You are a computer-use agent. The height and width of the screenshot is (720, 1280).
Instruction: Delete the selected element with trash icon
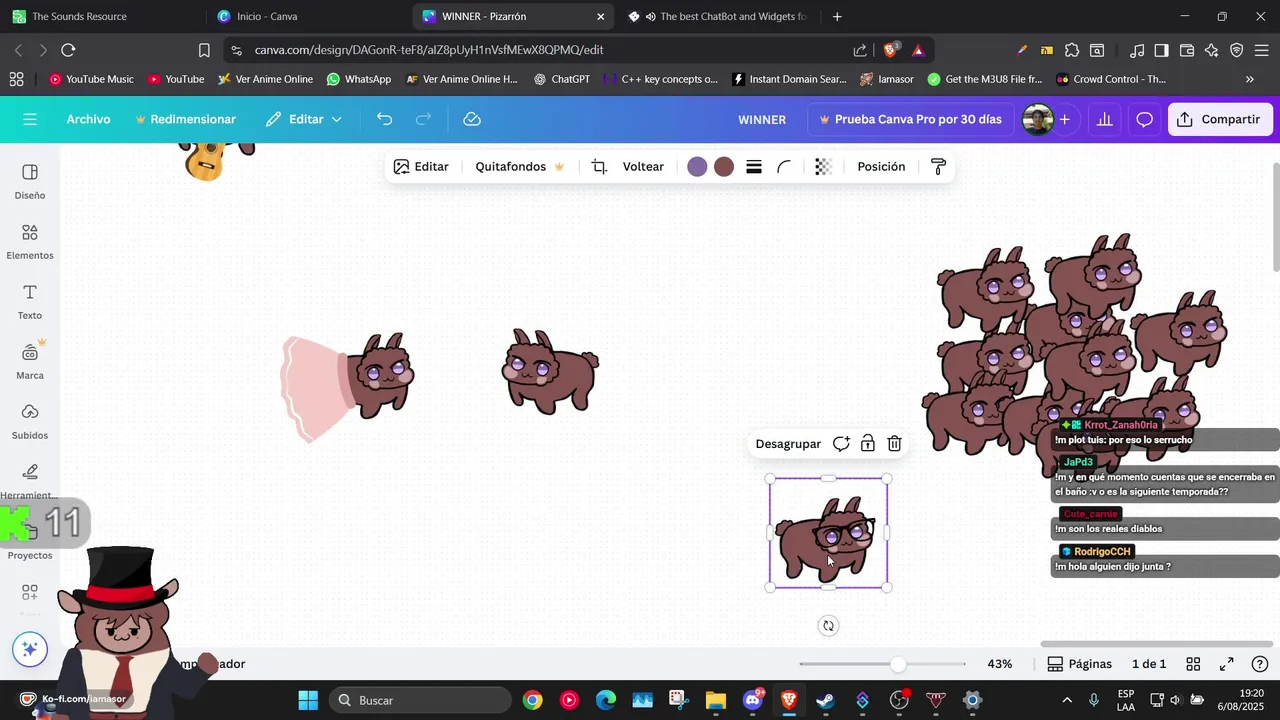point(895,444)
